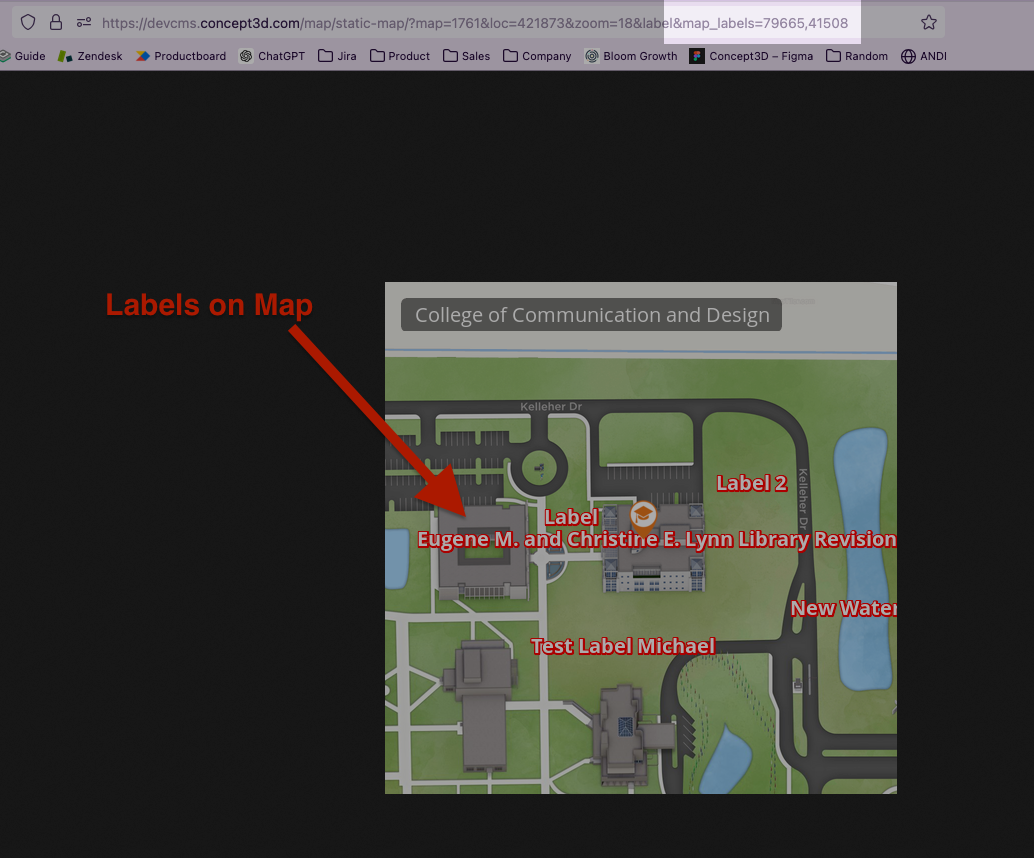Image resolution: width=1034 pixels, height=858 pixels.
Task: Expand the Company bookmarks folder
Action: [x=537, y=56]
